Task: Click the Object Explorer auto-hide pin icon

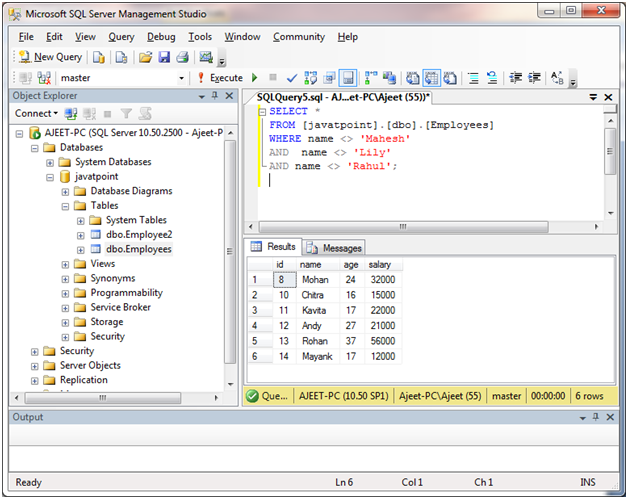Action: point(215,96)
